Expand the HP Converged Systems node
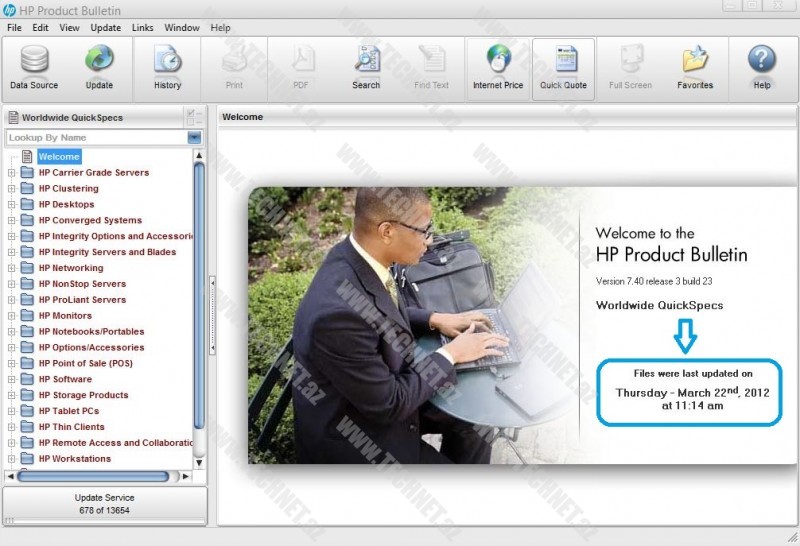This screenshot has width=800, height=546. [x=11, y=220]
